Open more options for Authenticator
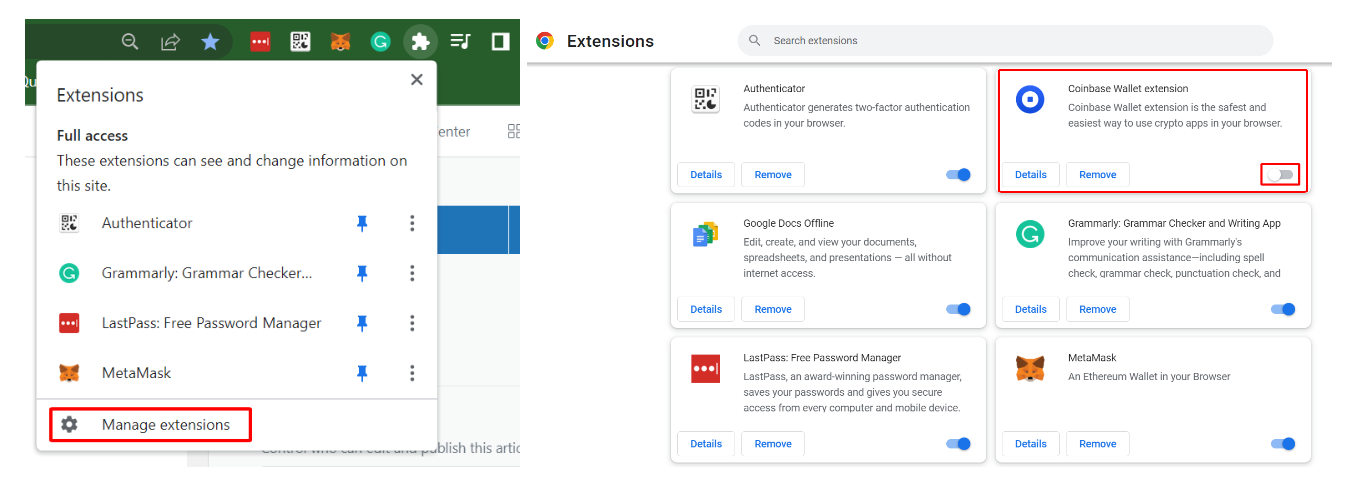Screen dimensions: 1356x492 (412, 223)
